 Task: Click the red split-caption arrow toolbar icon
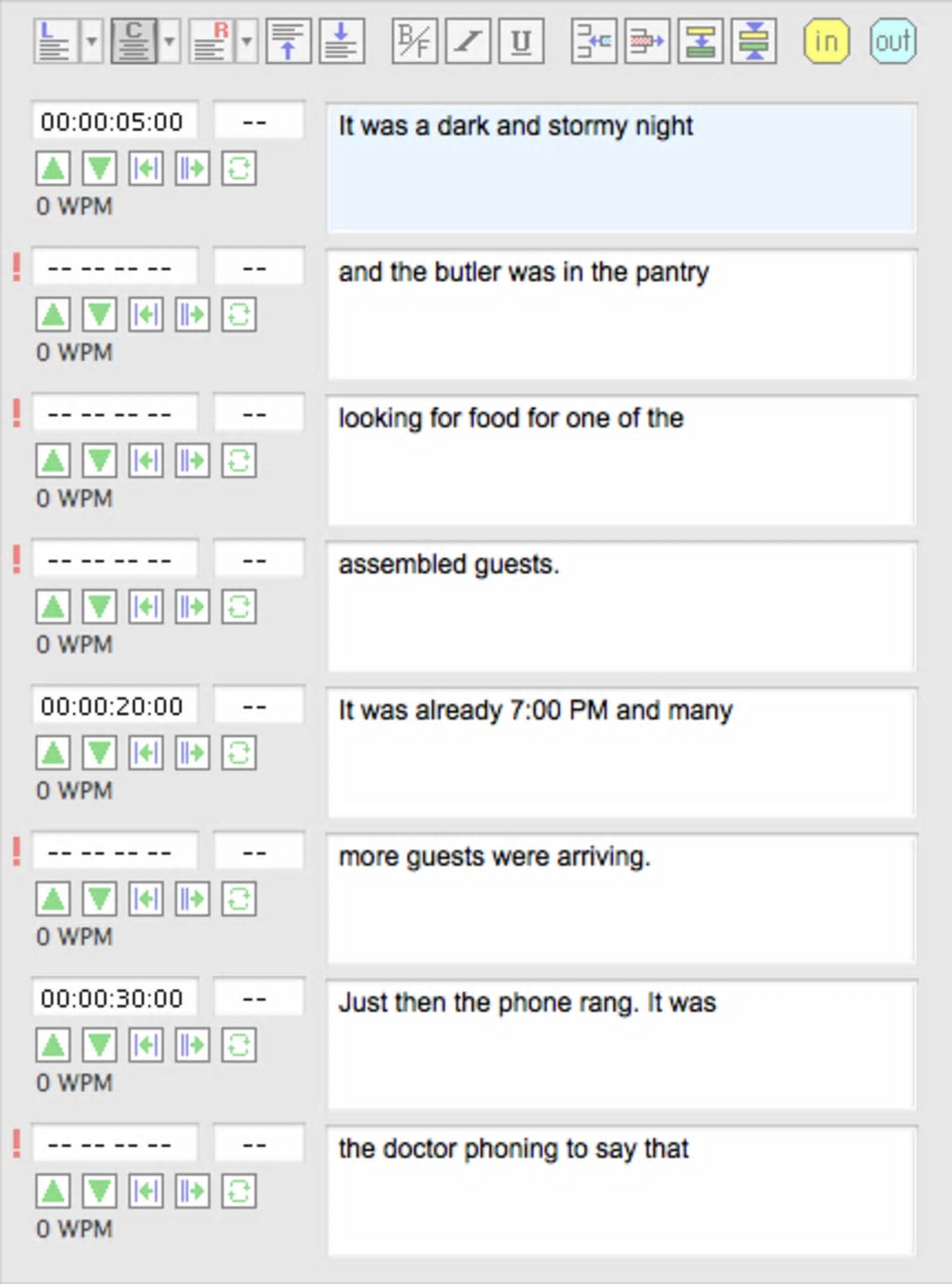click(647, 41)
